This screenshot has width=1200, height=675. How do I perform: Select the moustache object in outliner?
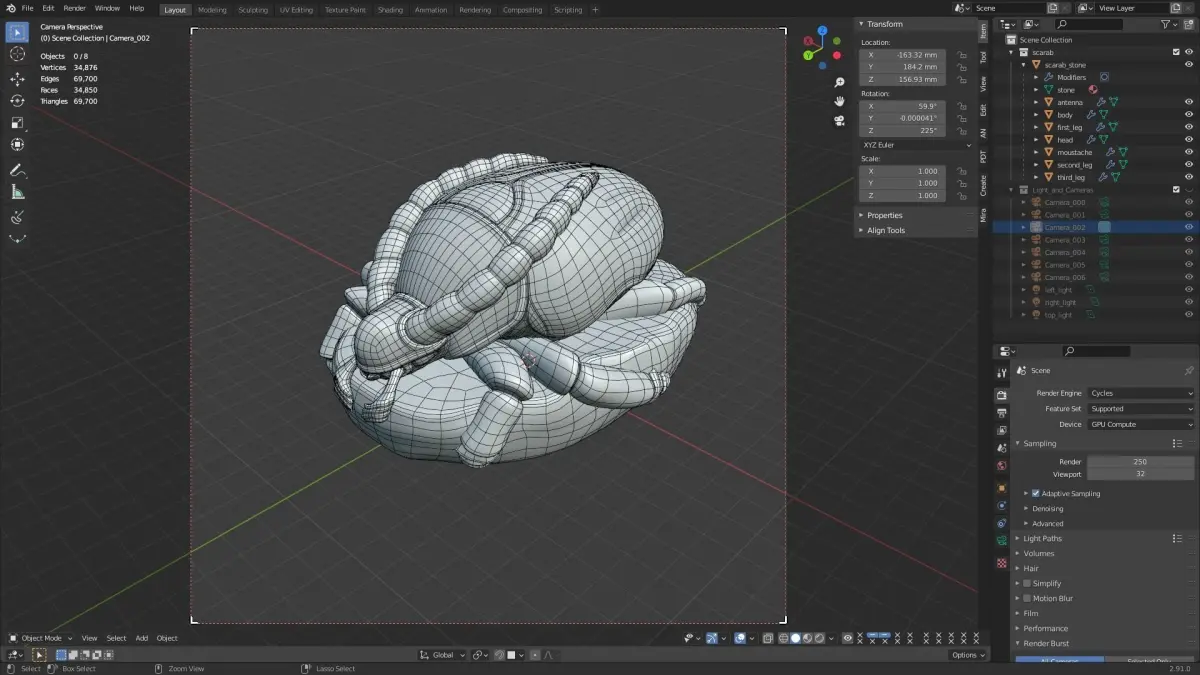coord(1075,152)
